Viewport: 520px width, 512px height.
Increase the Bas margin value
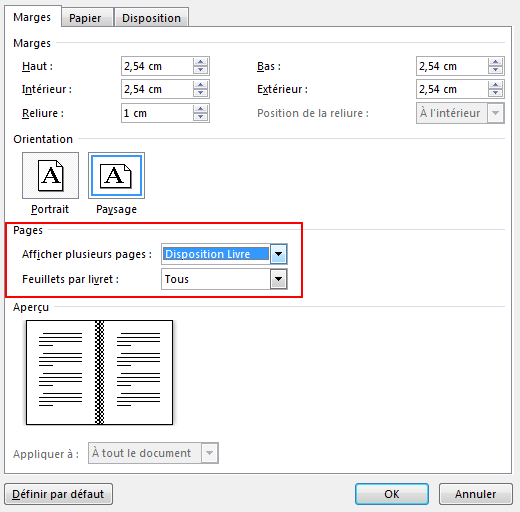(x=495, y=62)
